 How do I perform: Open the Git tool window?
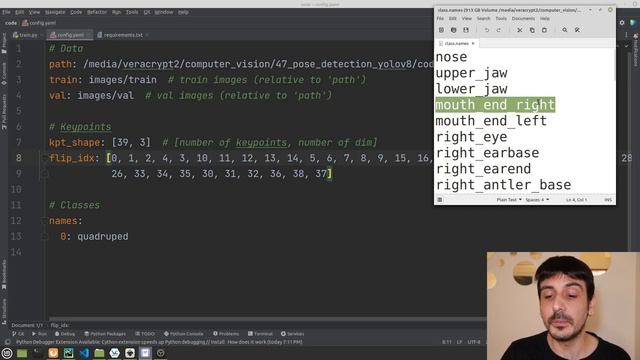[18, 334]
